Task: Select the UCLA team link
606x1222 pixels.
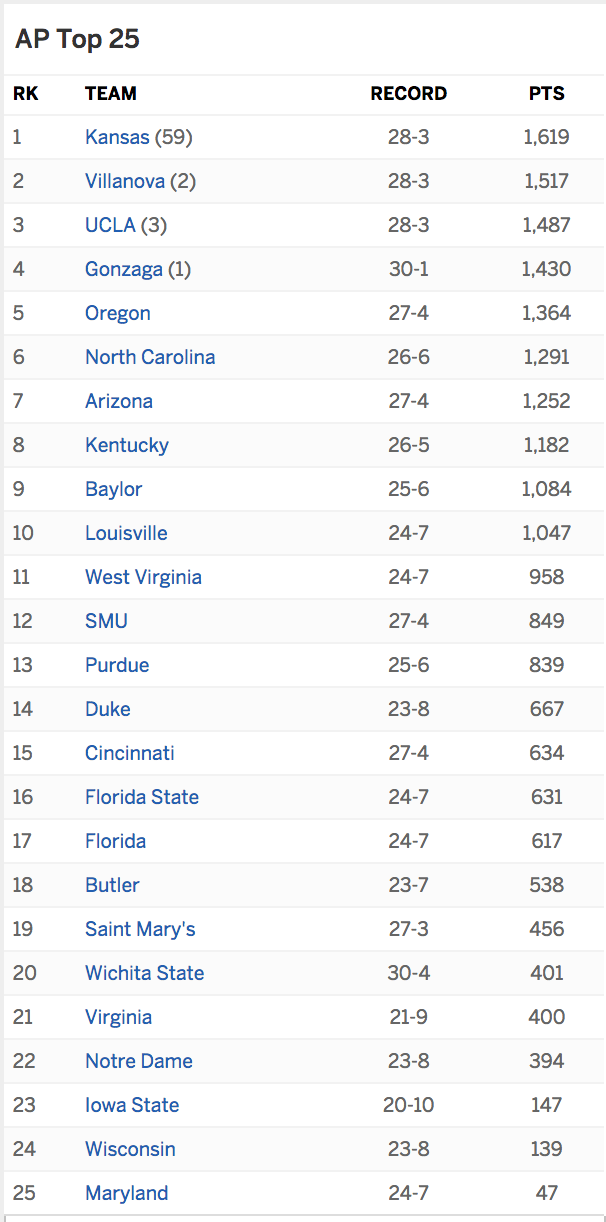Action: (110, 225)
